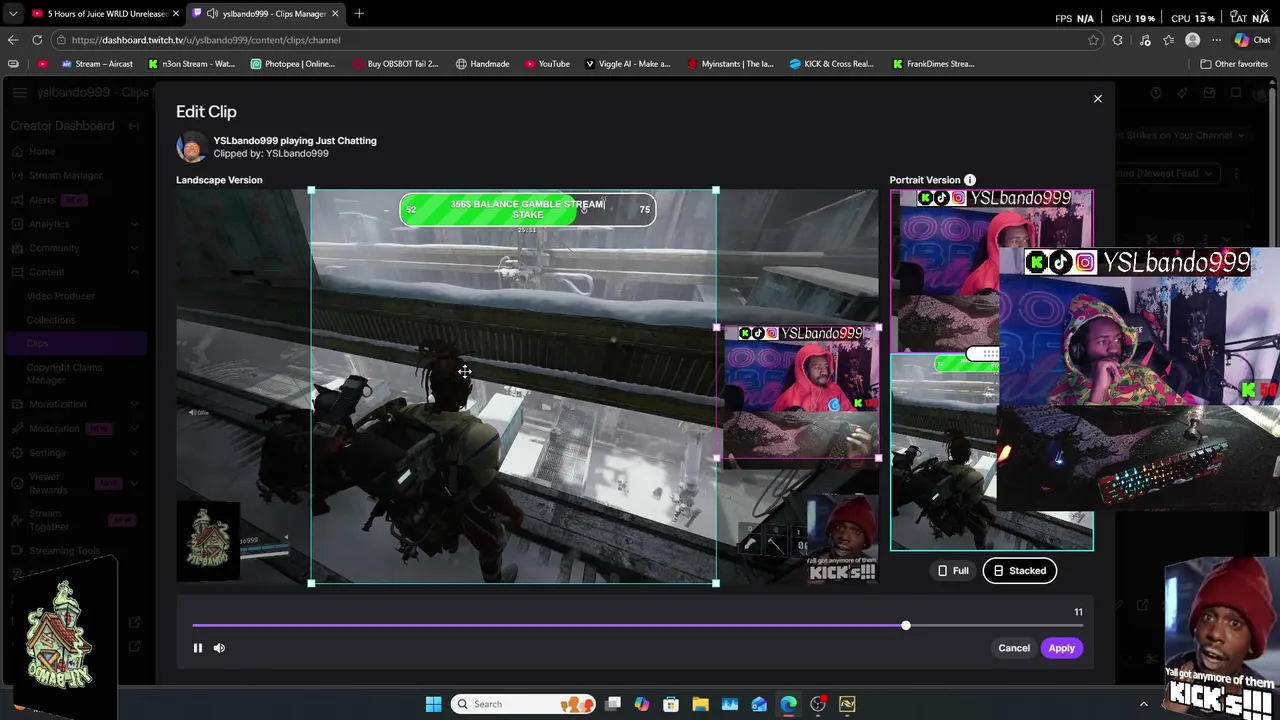Cancel the clip editing

[x=1013, y=648]
